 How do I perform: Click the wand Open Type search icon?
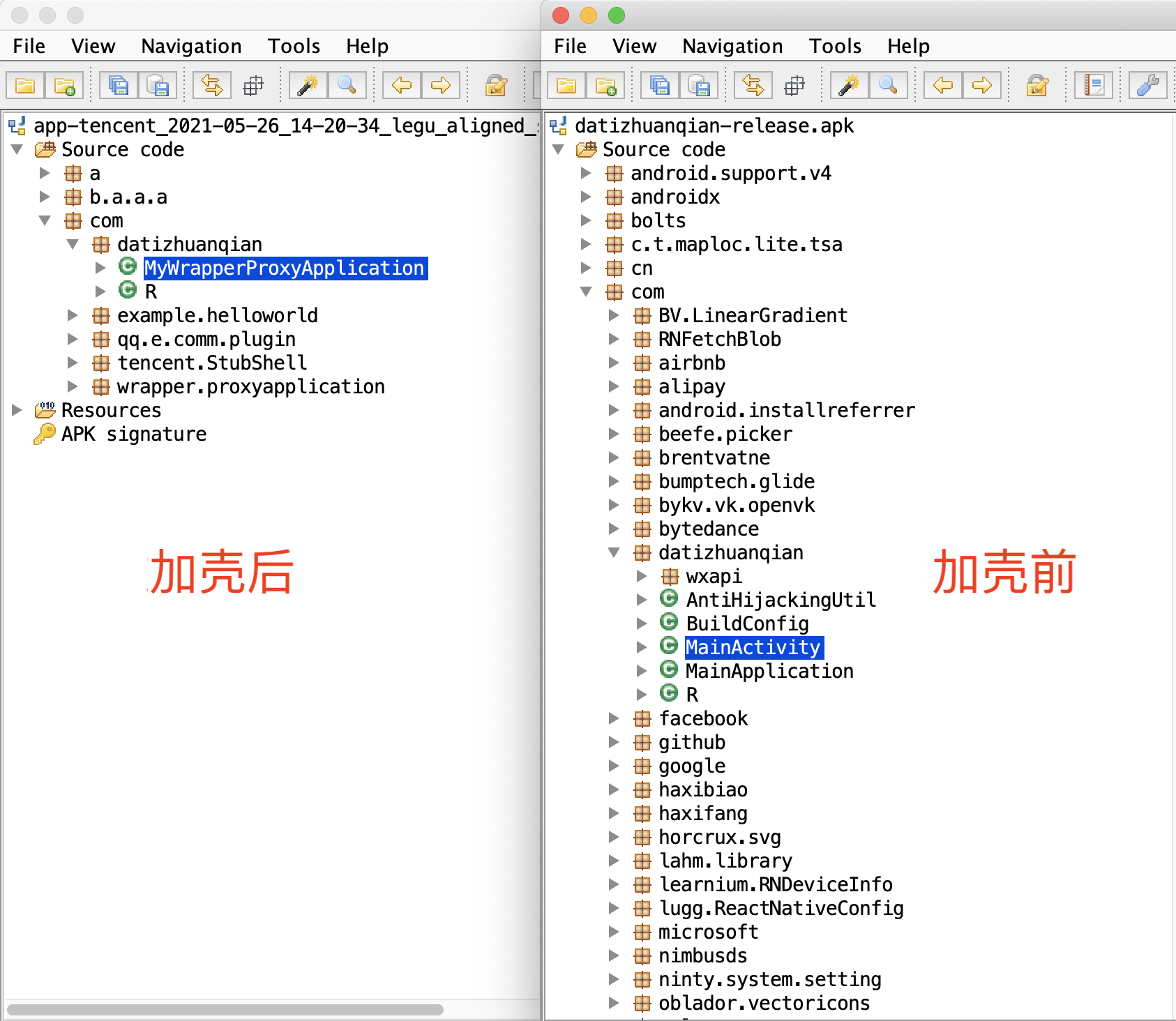(x=308, y=85)
